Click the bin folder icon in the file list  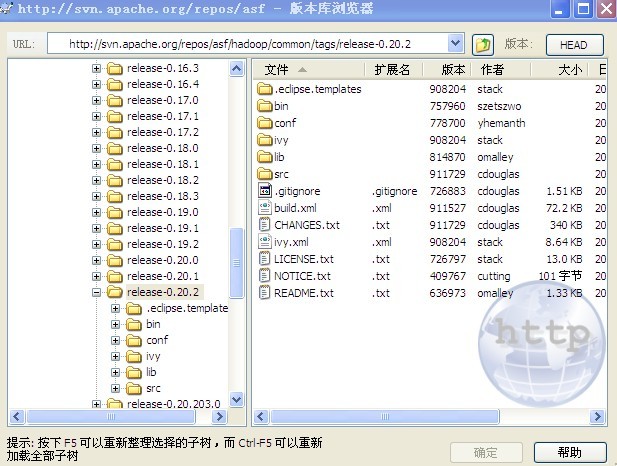(x=264, y=106)
